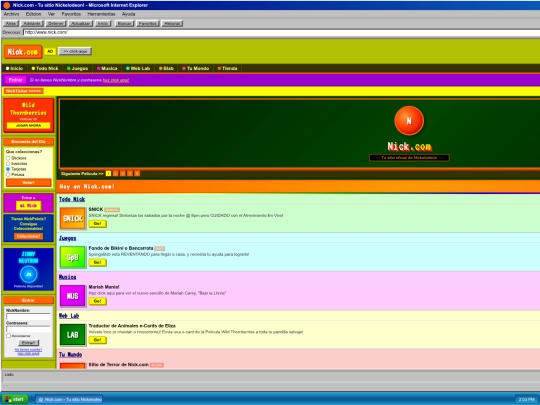Go to the Blab nav tab
This screenshot has height=405, width=540.
coord(166,69)
